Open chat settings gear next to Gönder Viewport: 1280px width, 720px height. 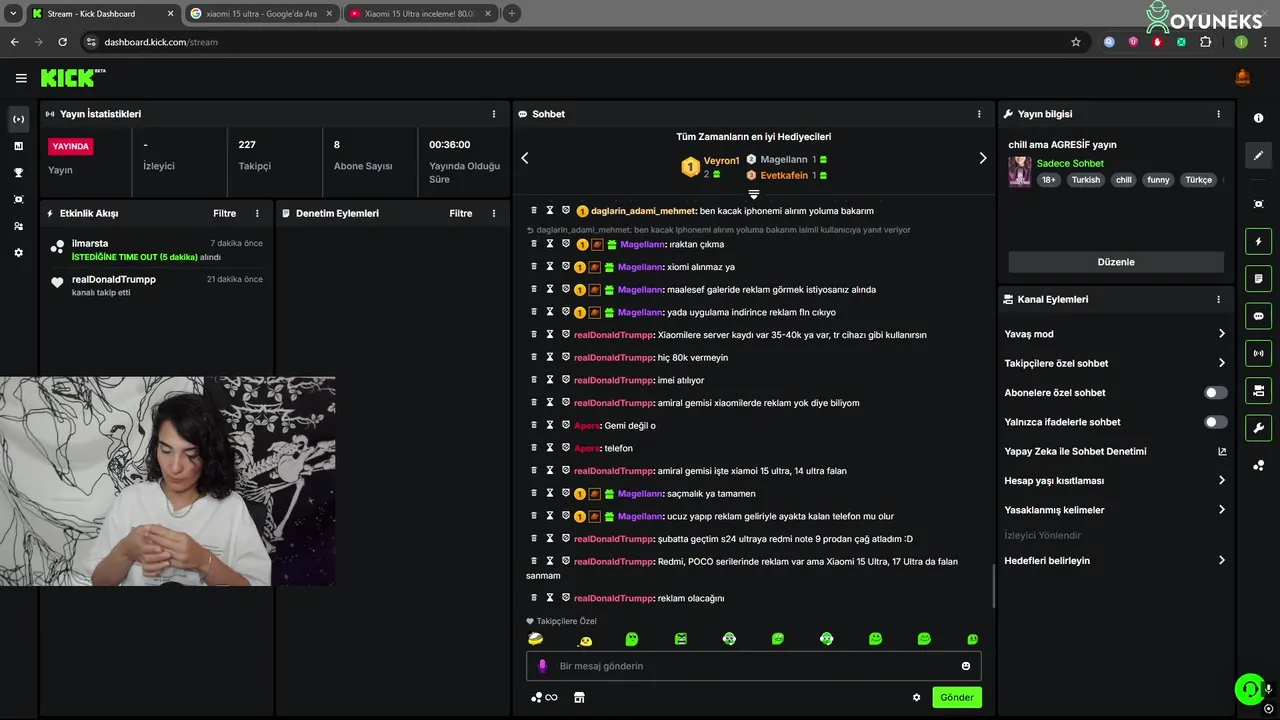pyautogui.click(x=916, y=698)
